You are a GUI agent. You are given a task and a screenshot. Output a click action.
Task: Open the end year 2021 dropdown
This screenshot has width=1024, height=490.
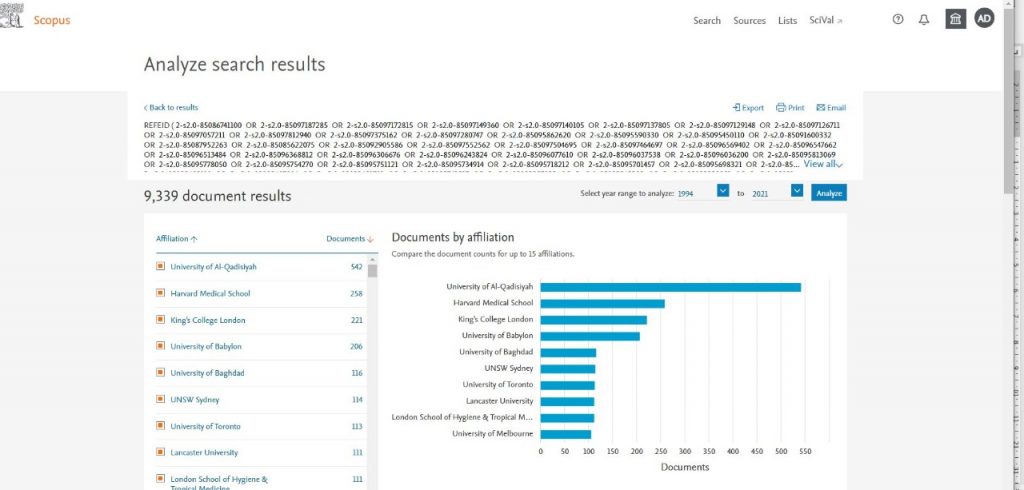pos(797,191)
